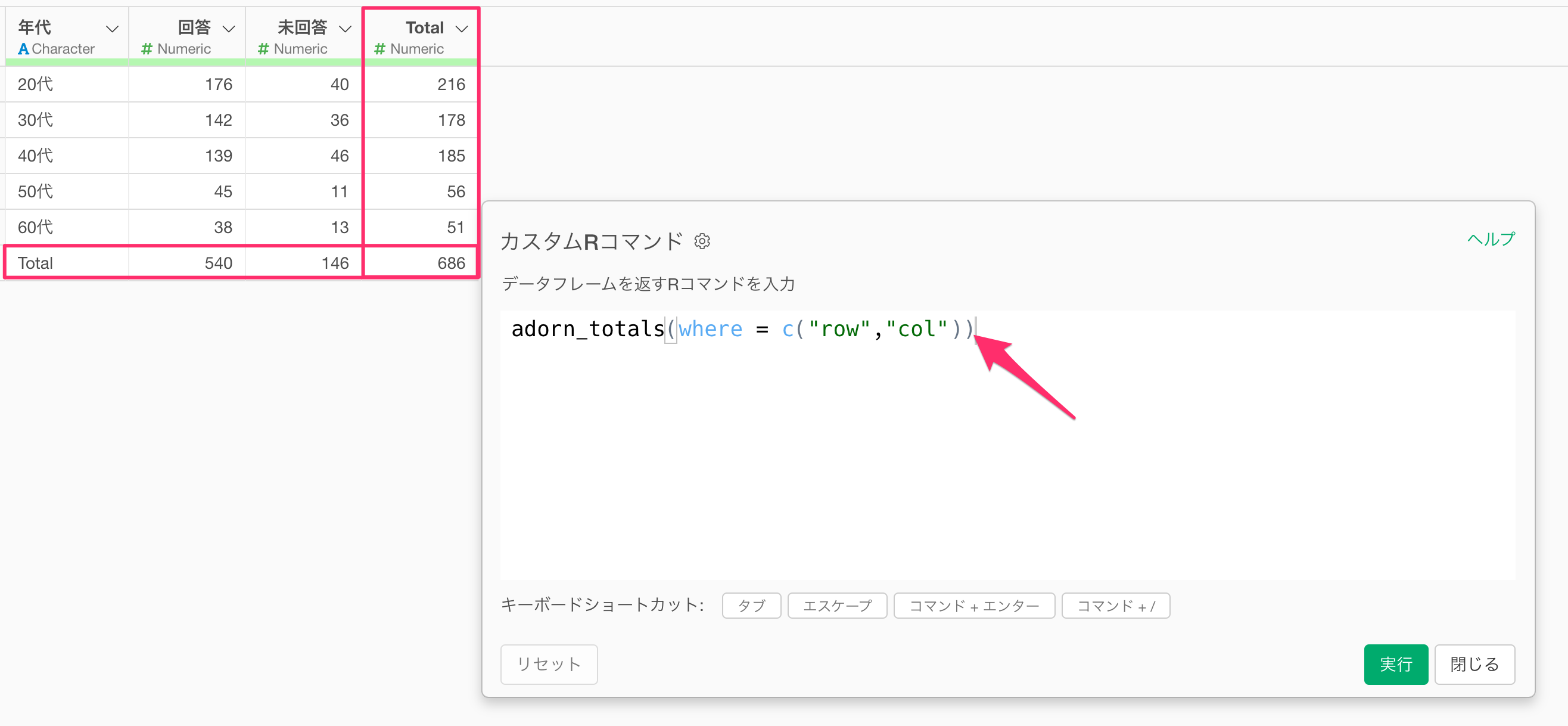Click the numeric hash icon under Total
This screenshot has height=726, width=1568.
coord(379,49)
